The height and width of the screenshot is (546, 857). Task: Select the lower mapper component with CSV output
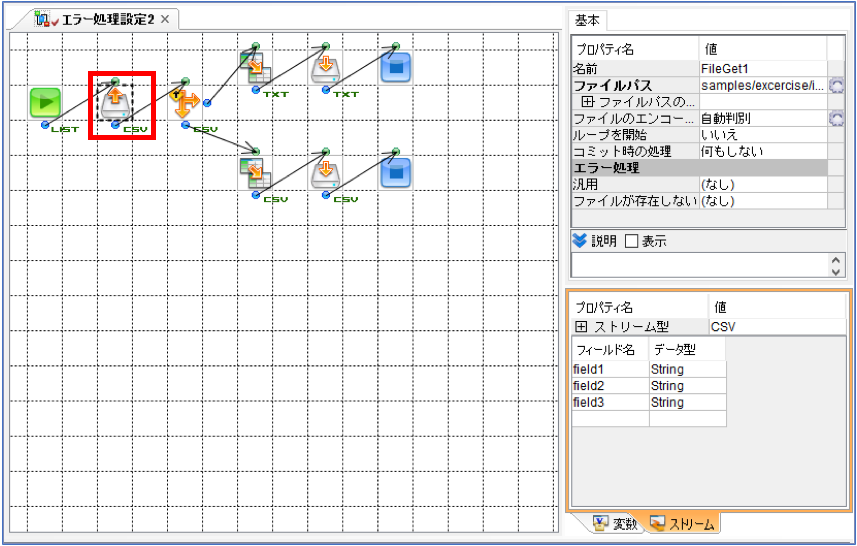pyautogui.click(x=255, y=173)
